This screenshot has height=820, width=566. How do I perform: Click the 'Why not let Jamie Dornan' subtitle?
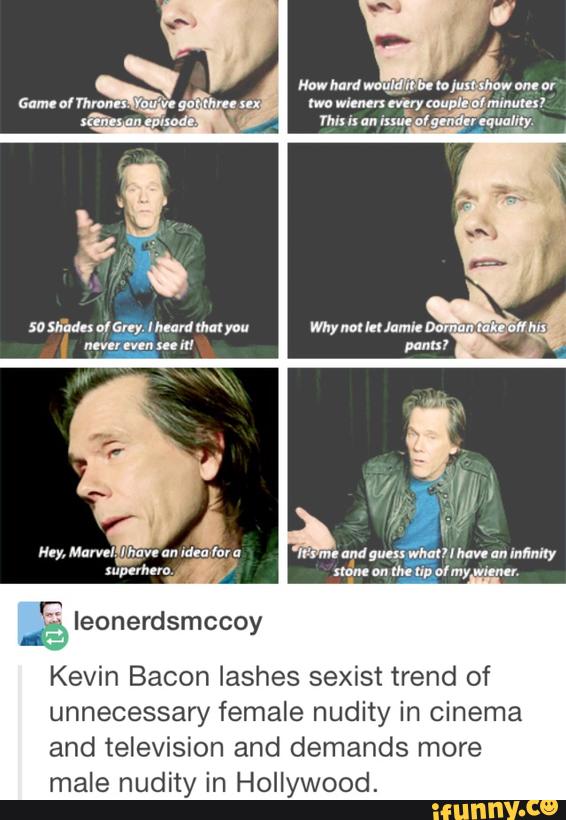[x=426, y=336]
